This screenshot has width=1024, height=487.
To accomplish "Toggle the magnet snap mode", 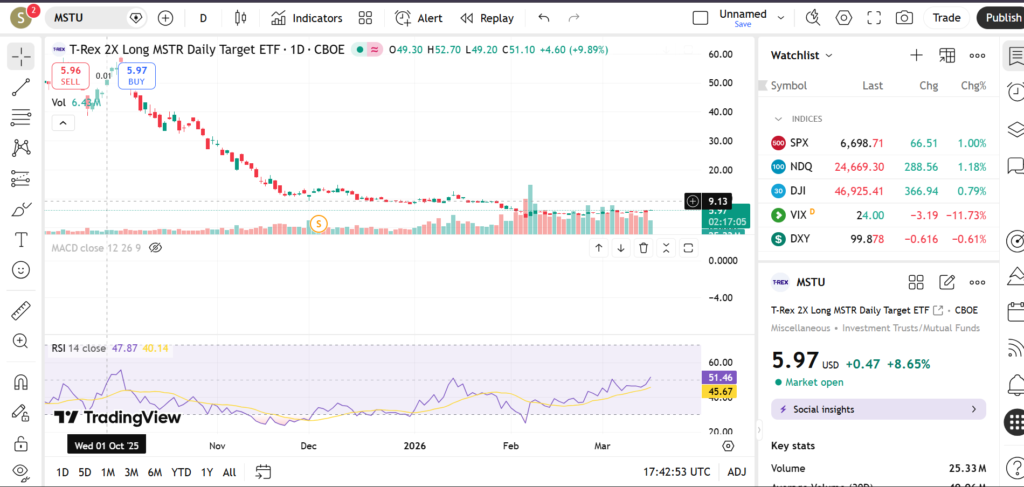I will pos(20,382).
